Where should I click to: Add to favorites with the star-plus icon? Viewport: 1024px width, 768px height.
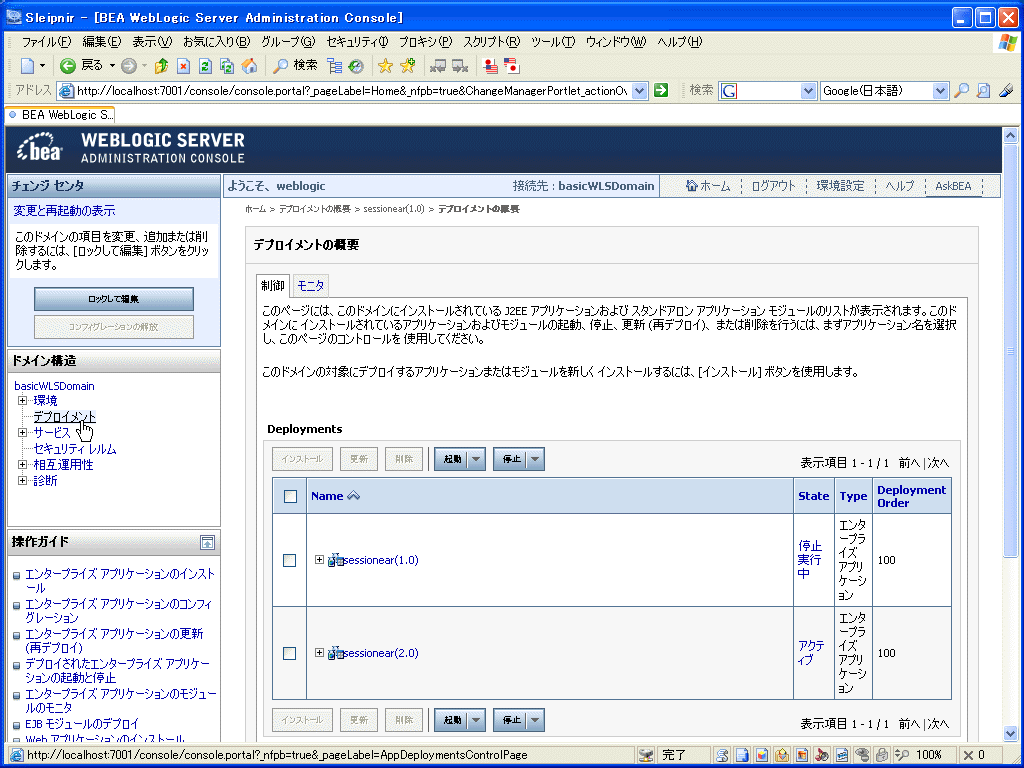tap(408, 66)
